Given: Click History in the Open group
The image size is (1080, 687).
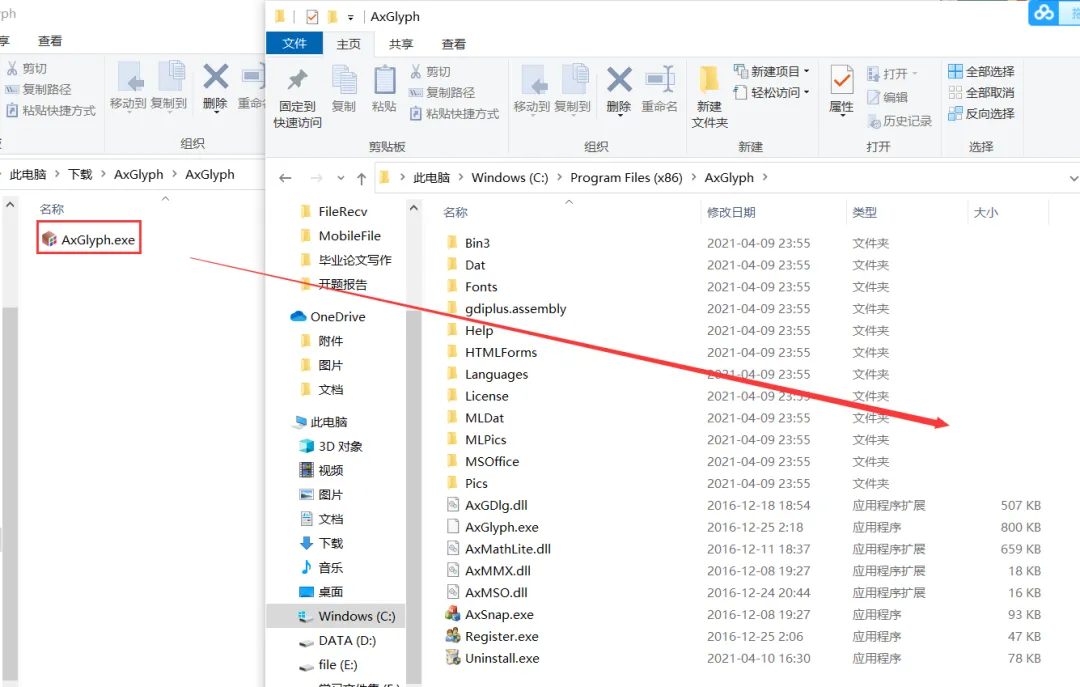Looking at the screenshot, I should pyautogui.click(x=900, y=121).
